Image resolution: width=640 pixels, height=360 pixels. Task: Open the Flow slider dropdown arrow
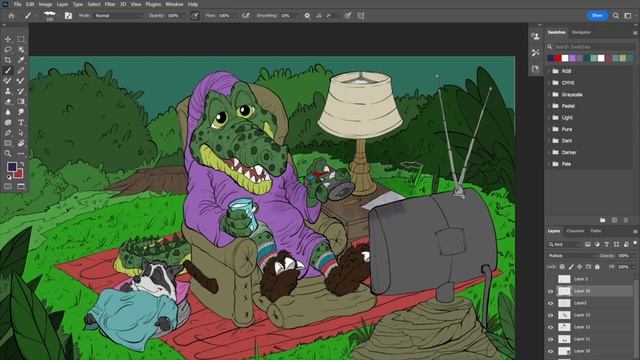(x=234, y=16)
